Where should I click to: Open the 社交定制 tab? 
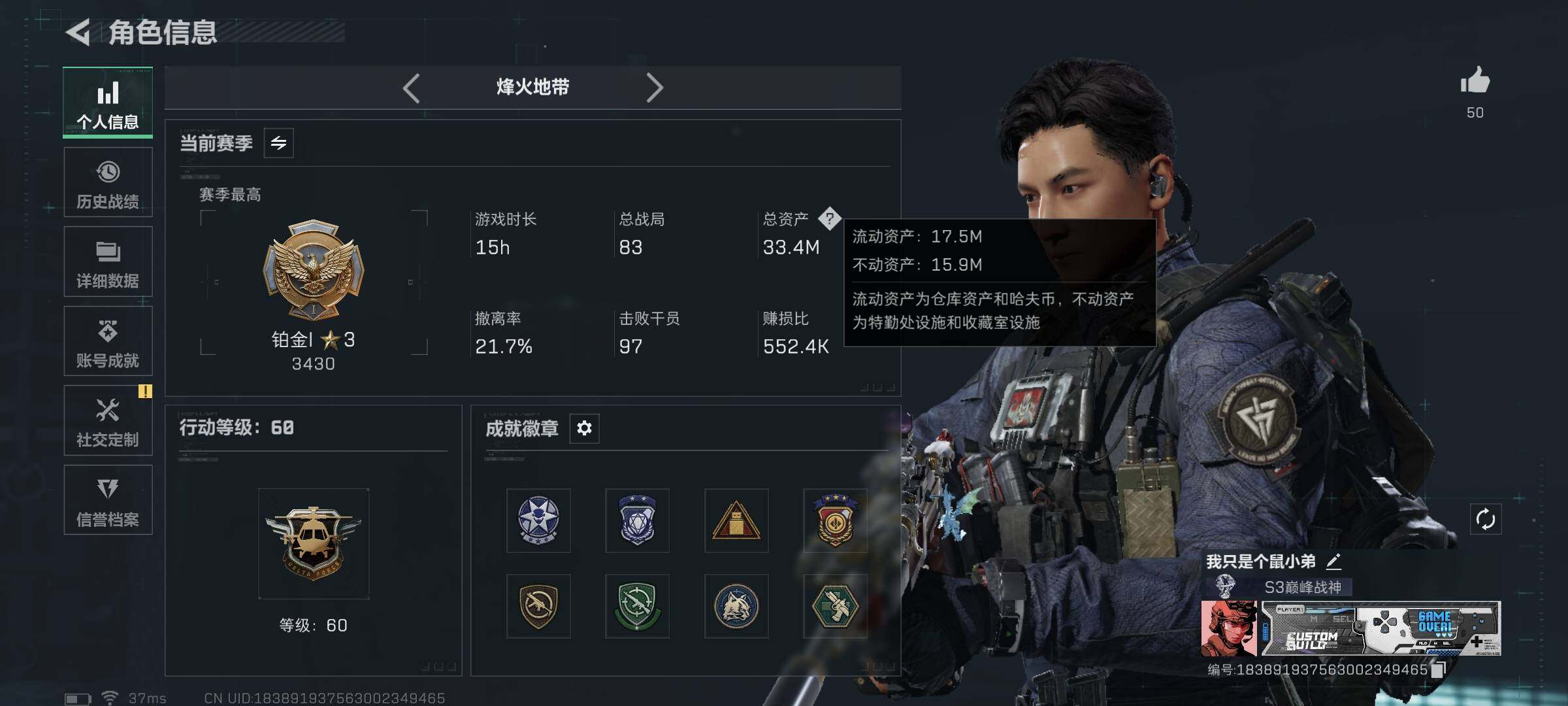[x=108, y=420]
